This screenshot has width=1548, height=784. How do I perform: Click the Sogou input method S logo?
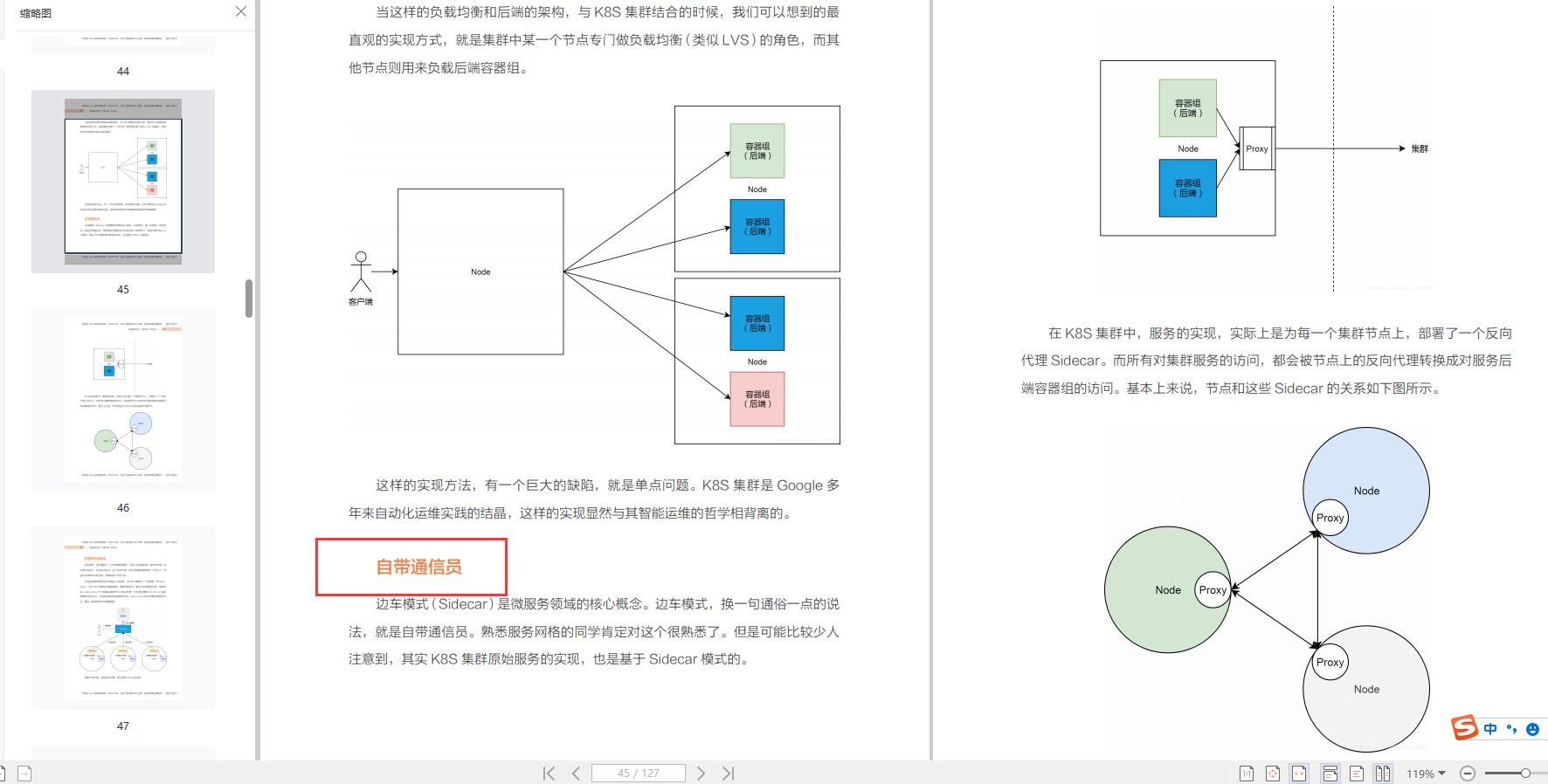click(1465, 728)
